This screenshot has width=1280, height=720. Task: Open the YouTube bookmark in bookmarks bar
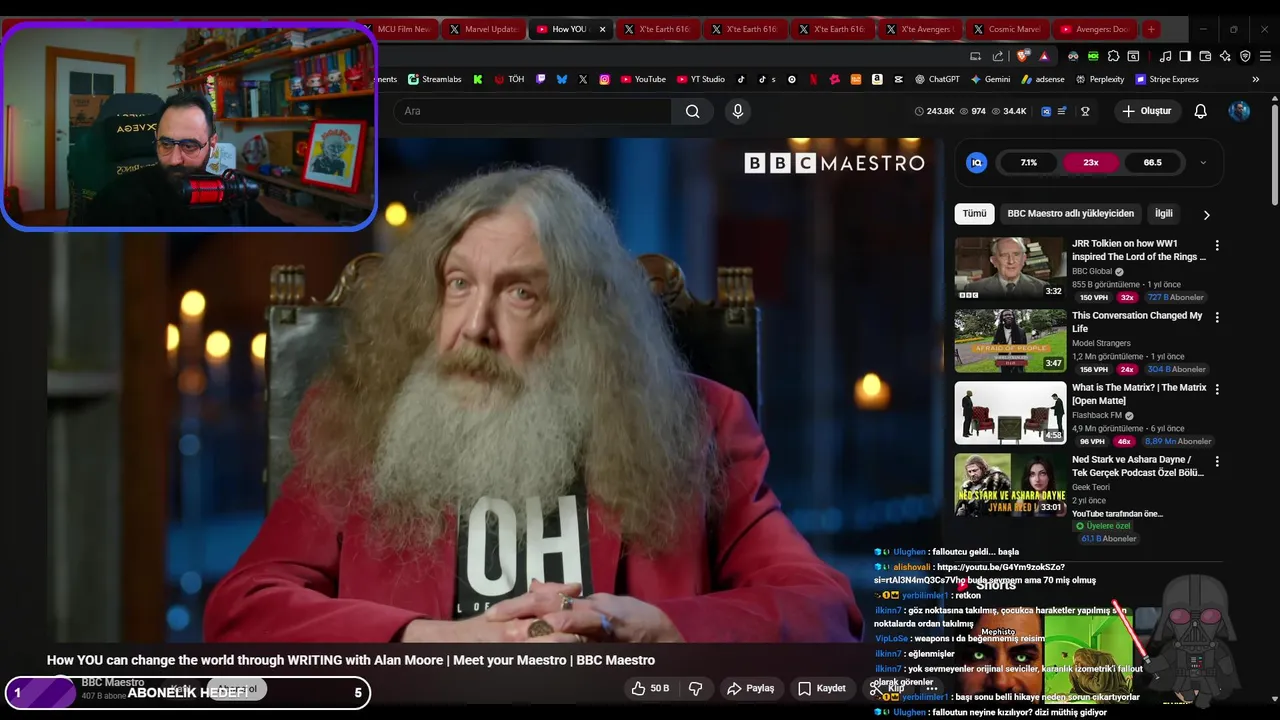tap(642, 79)
